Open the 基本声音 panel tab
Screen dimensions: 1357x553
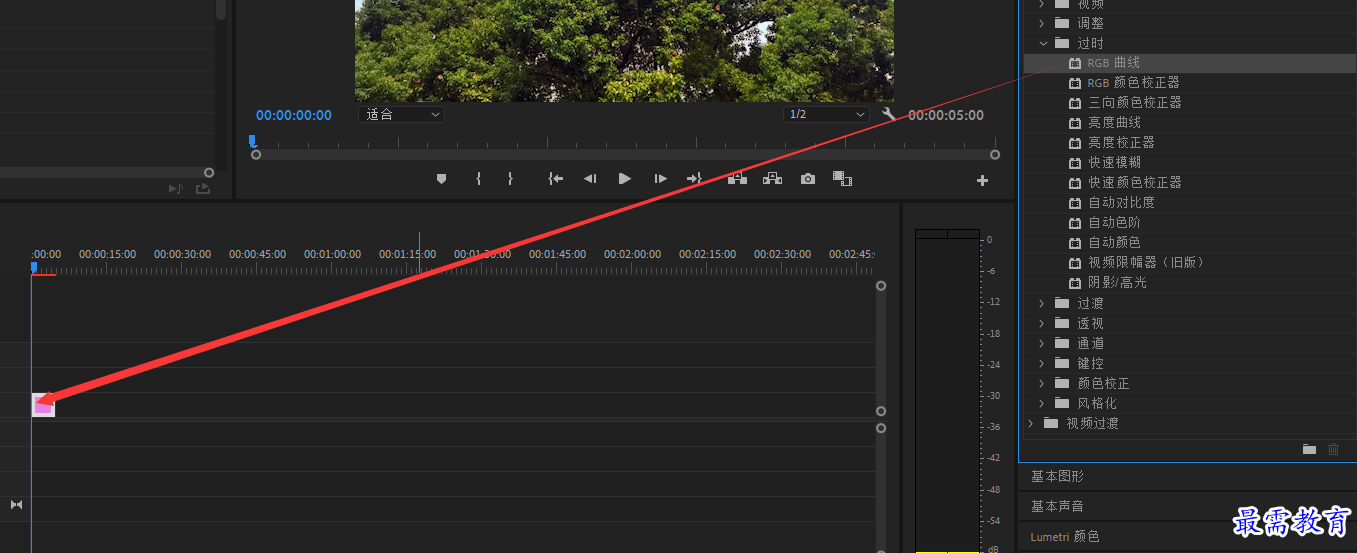click(1057, 506)
